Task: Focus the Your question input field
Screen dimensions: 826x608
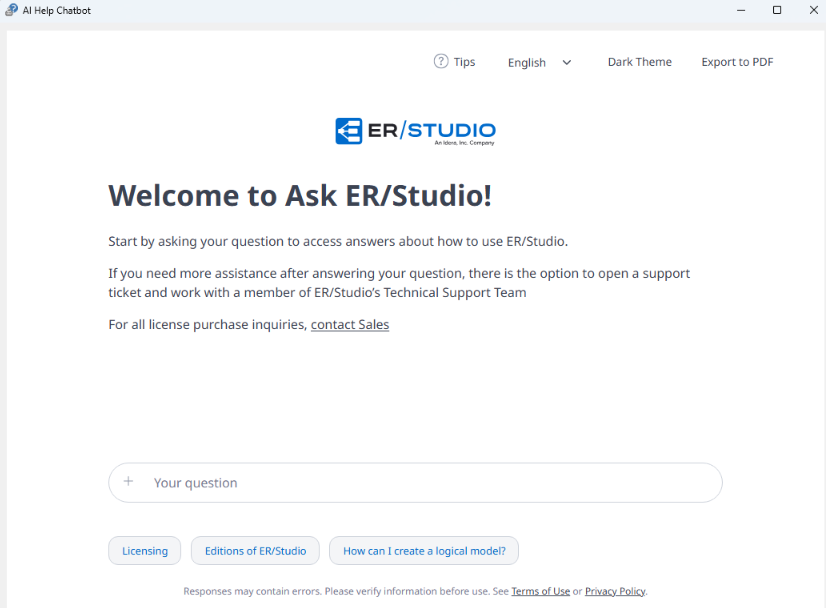Action: [415, 483]
